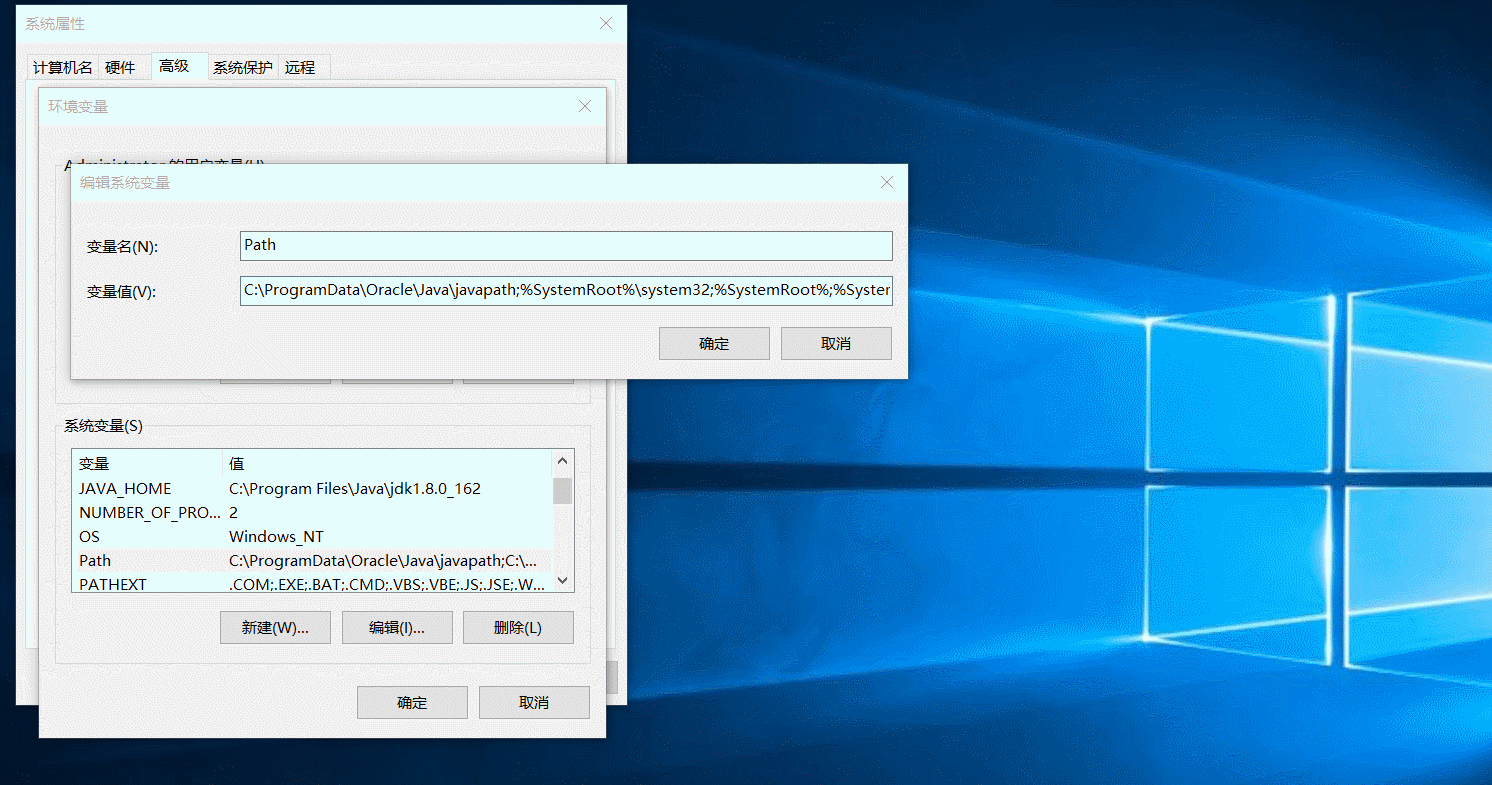This screenshot has height=785, width=1492.
Task: Switch to the 硬件 tab
Action: point(120,67)
